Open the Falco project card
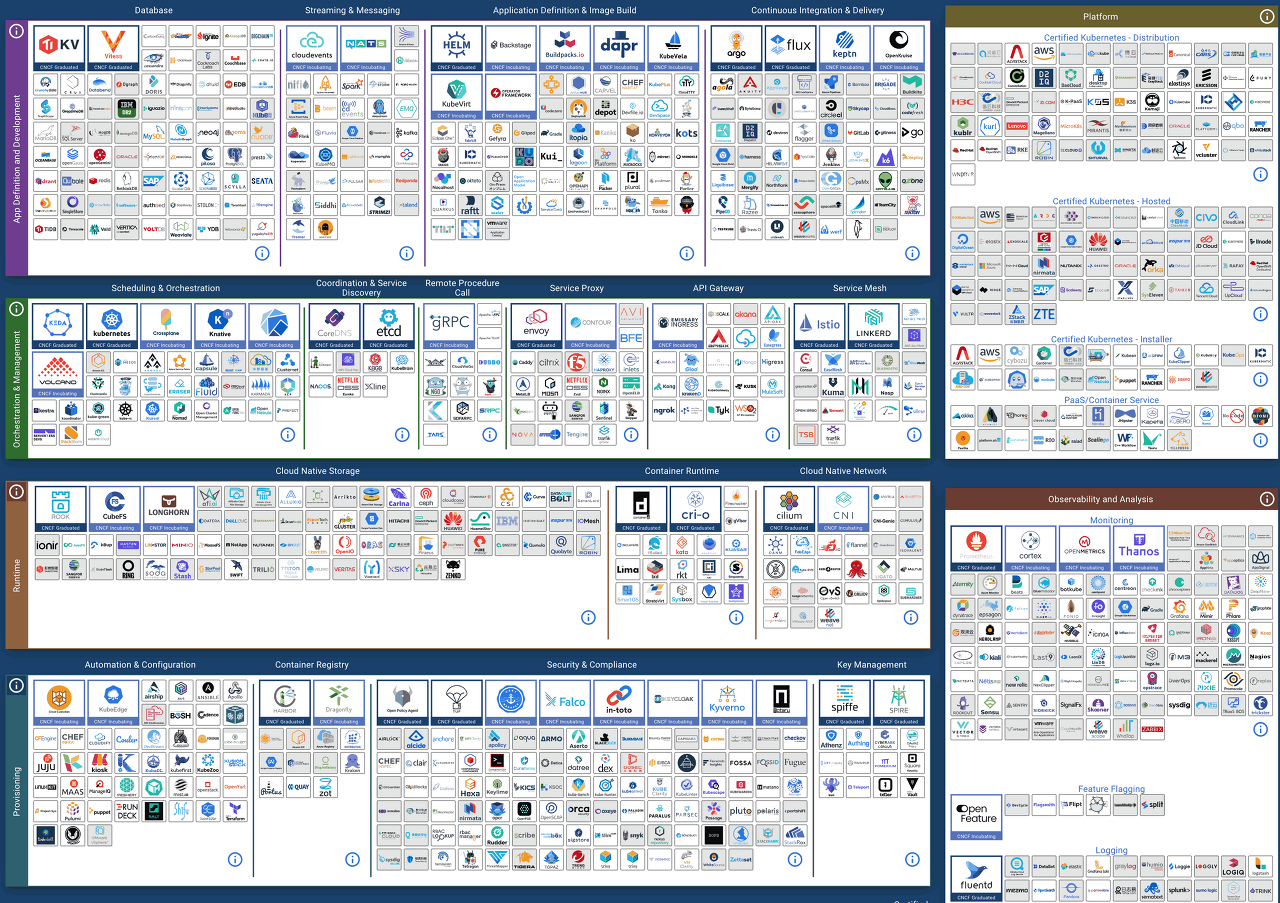Viewport: 1280px width, 903px height. pyautogui.click(x=565, y=703)
